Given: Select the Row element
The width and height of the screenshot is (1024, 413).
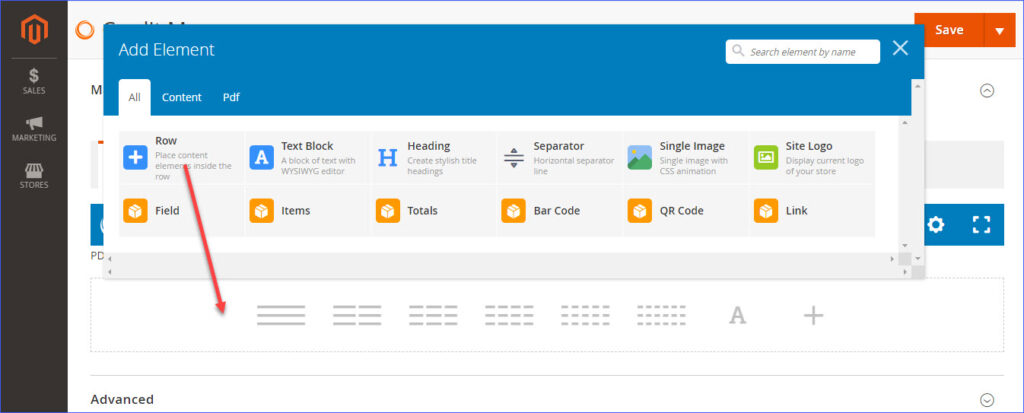Looking at the screenshot, I should (x=181, y=157).
